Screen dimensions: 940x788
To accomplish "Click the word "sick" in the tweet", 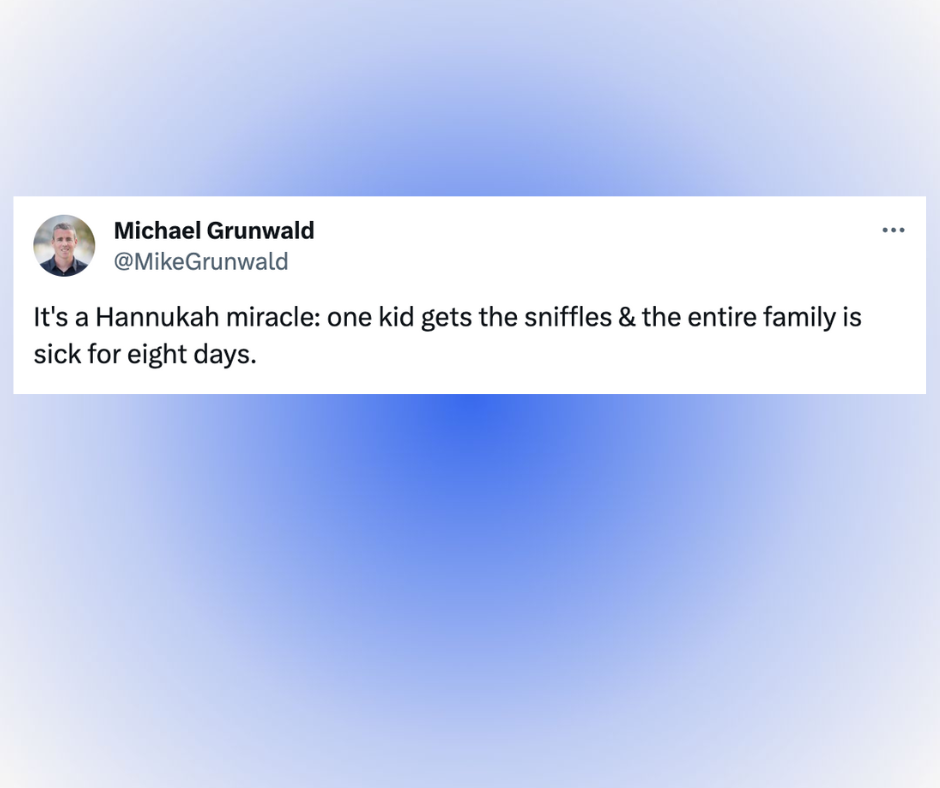I will pos(54,355).
